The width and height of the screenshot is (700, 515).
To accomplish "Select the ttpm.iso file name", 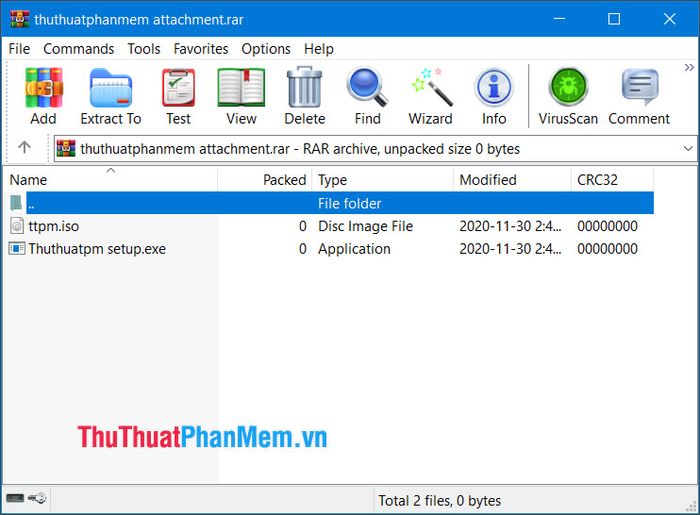I will click(54, 226).
